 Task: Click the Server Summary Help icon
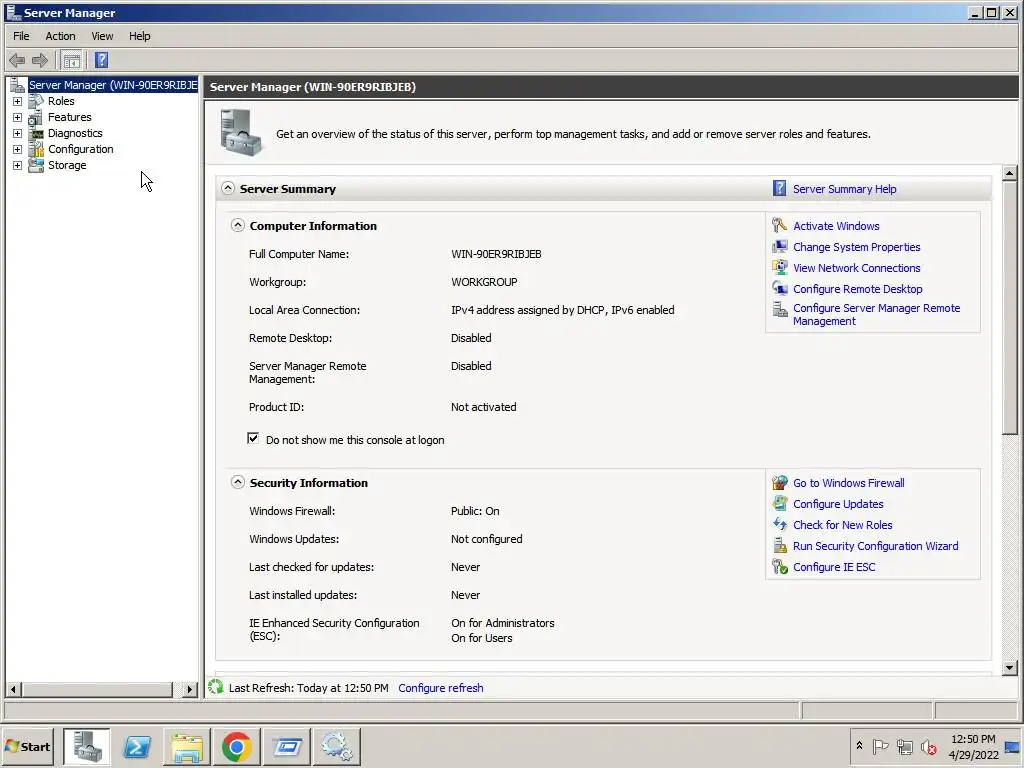click(780, 189)
